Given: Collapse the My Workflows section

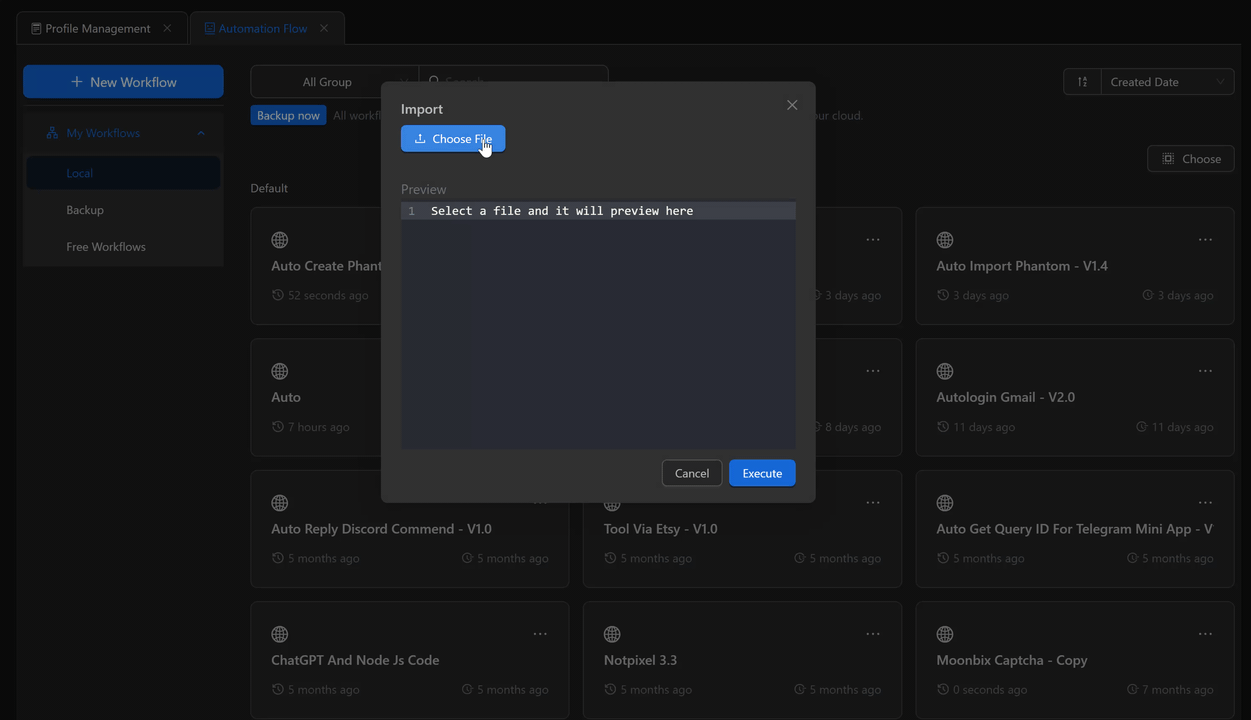Looking at the screenshot, I should pyautogui.click(x=201, y=133).
